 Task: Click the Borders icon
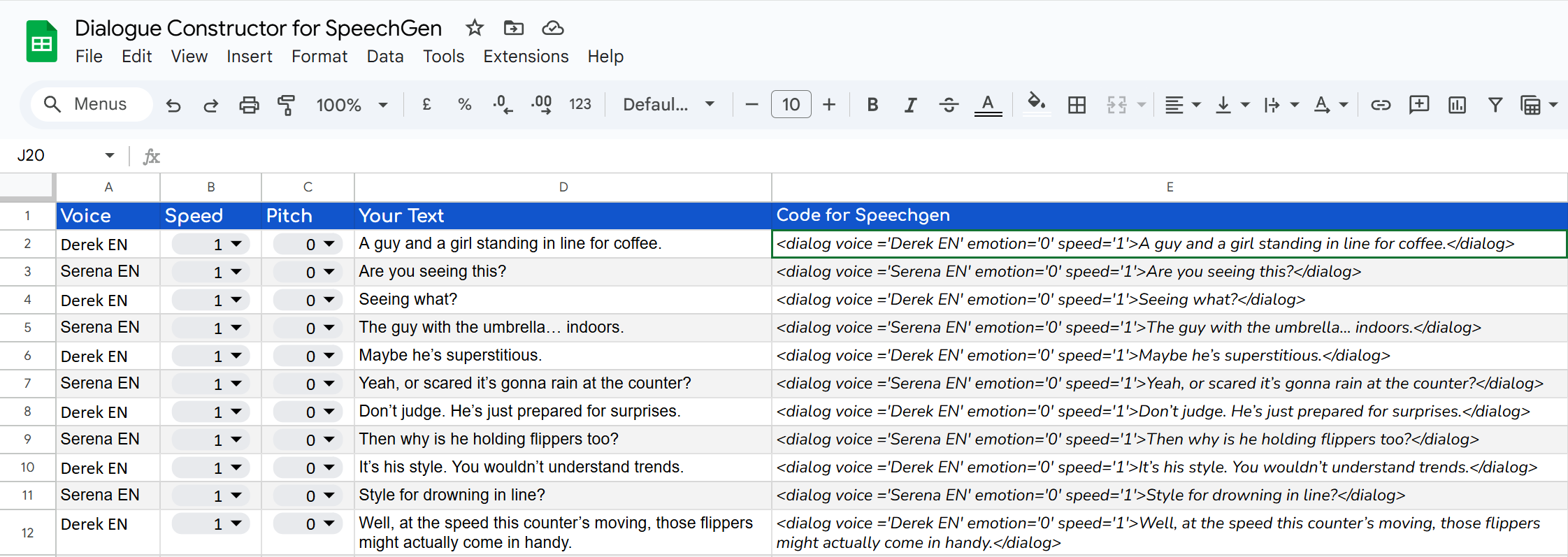1077,105
